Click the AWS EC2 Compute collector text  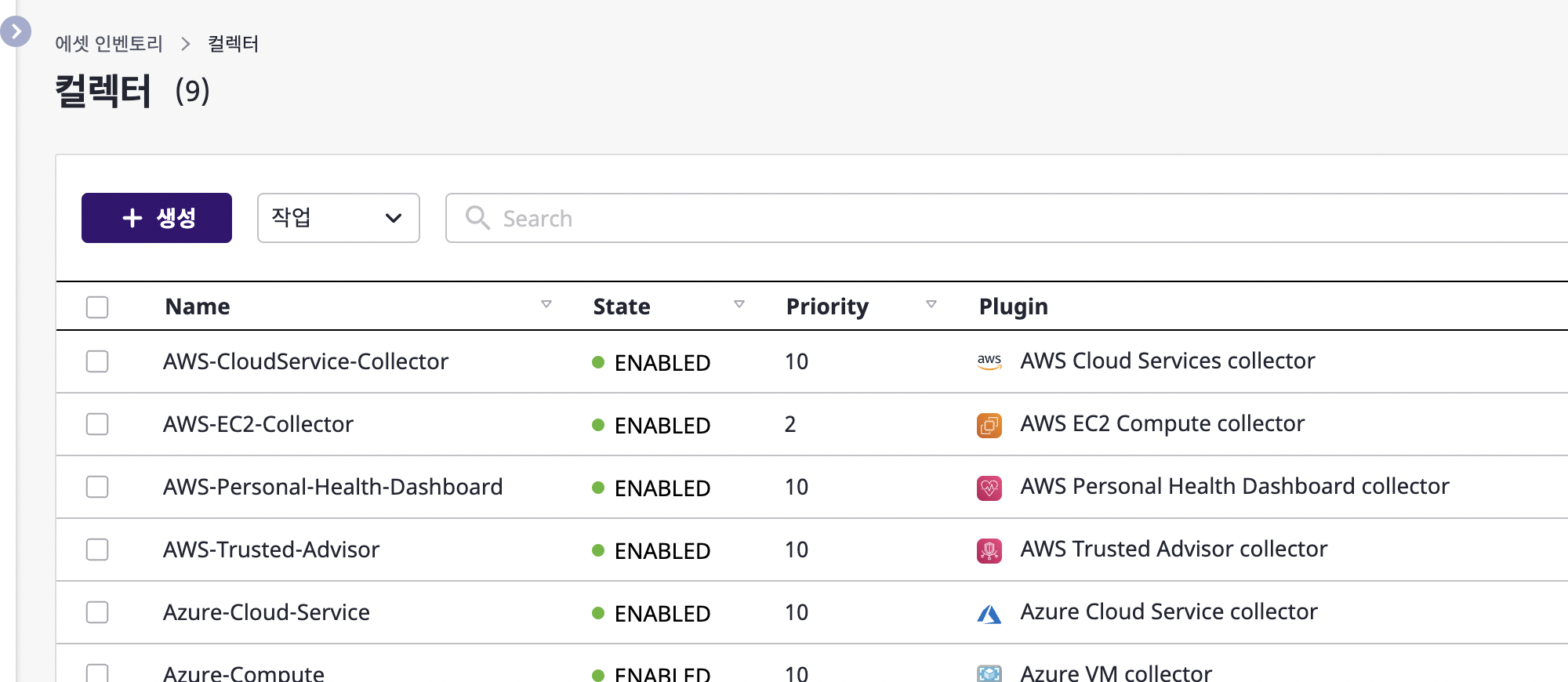pyautogui.click(x=1163, y=423)
